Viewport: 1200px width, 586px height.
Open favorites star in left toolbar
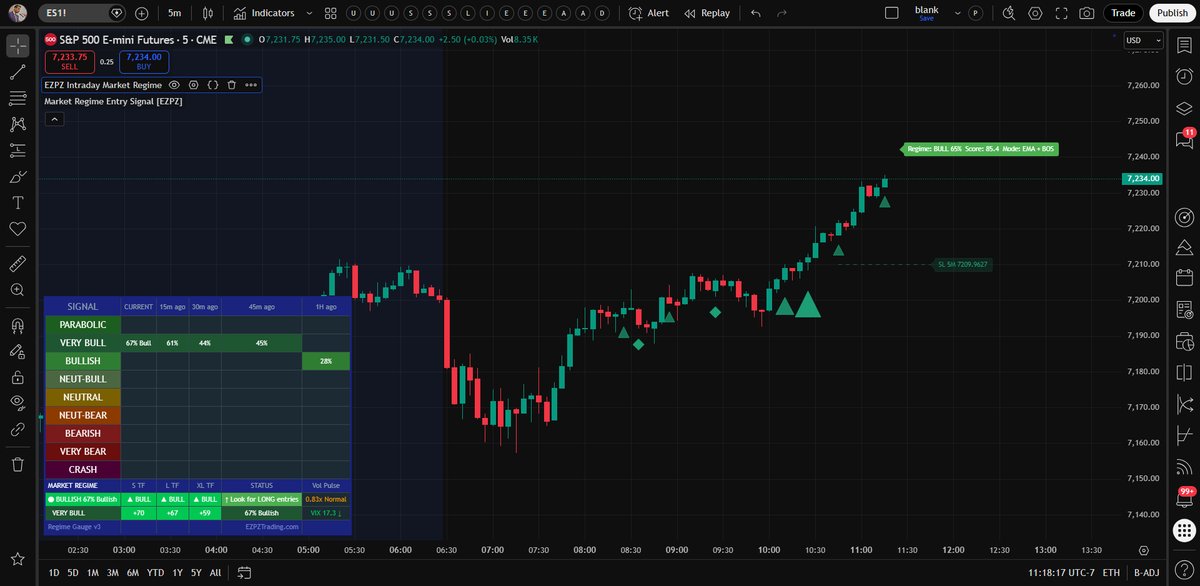pos(17,557)
